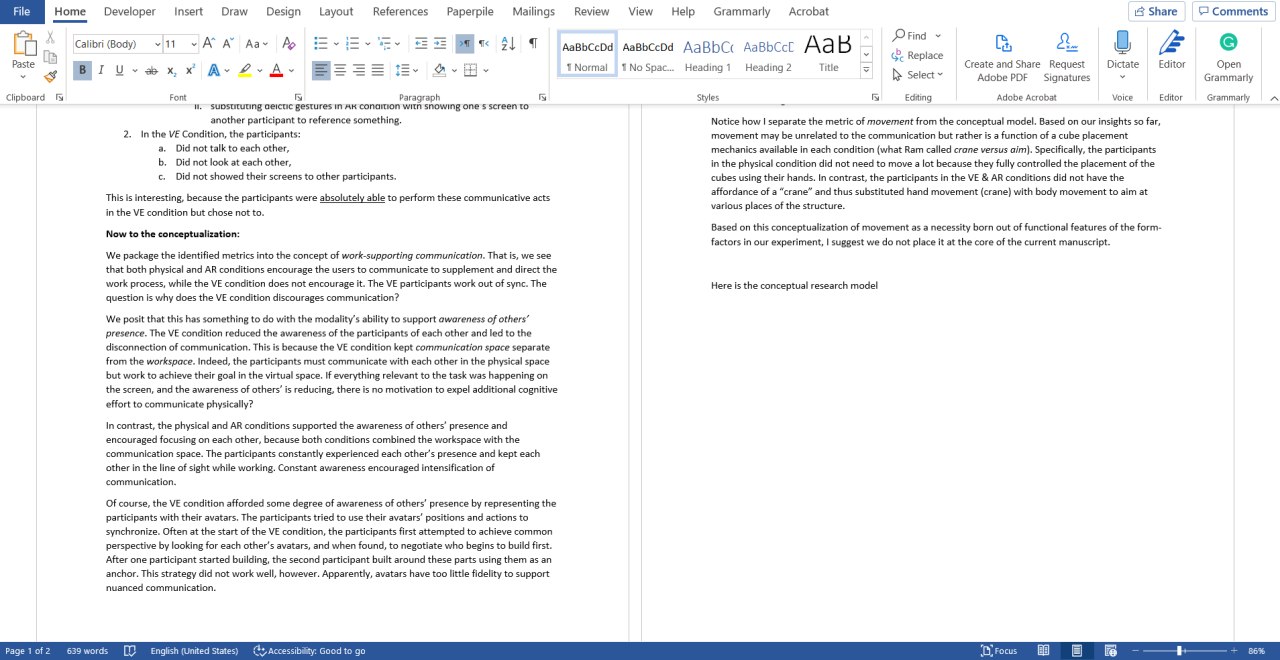The width and height of the screenshot is (1280, 660).
Task: Select the Format Painter brush
Action: (x=51, y=76)
